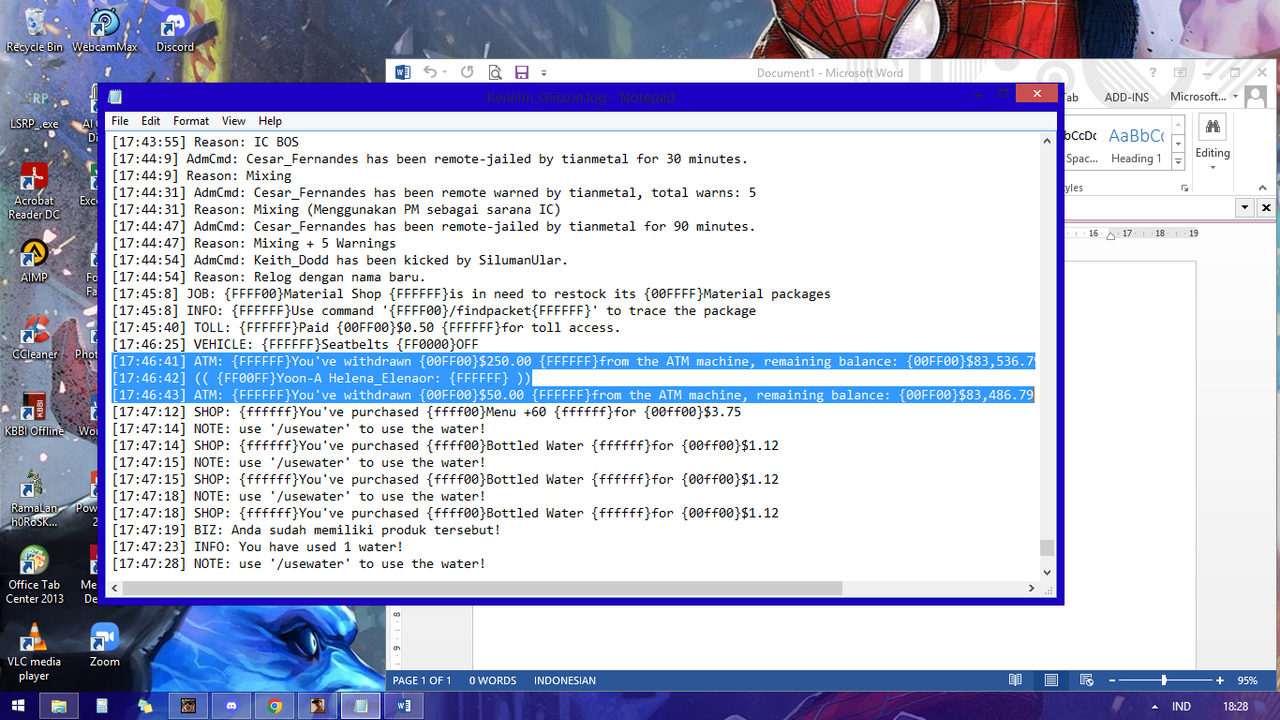The width and height of the screenshot is (1280, 720).
Task: Click the zoom in plus in Word
Action: (x=1220, y=680)
